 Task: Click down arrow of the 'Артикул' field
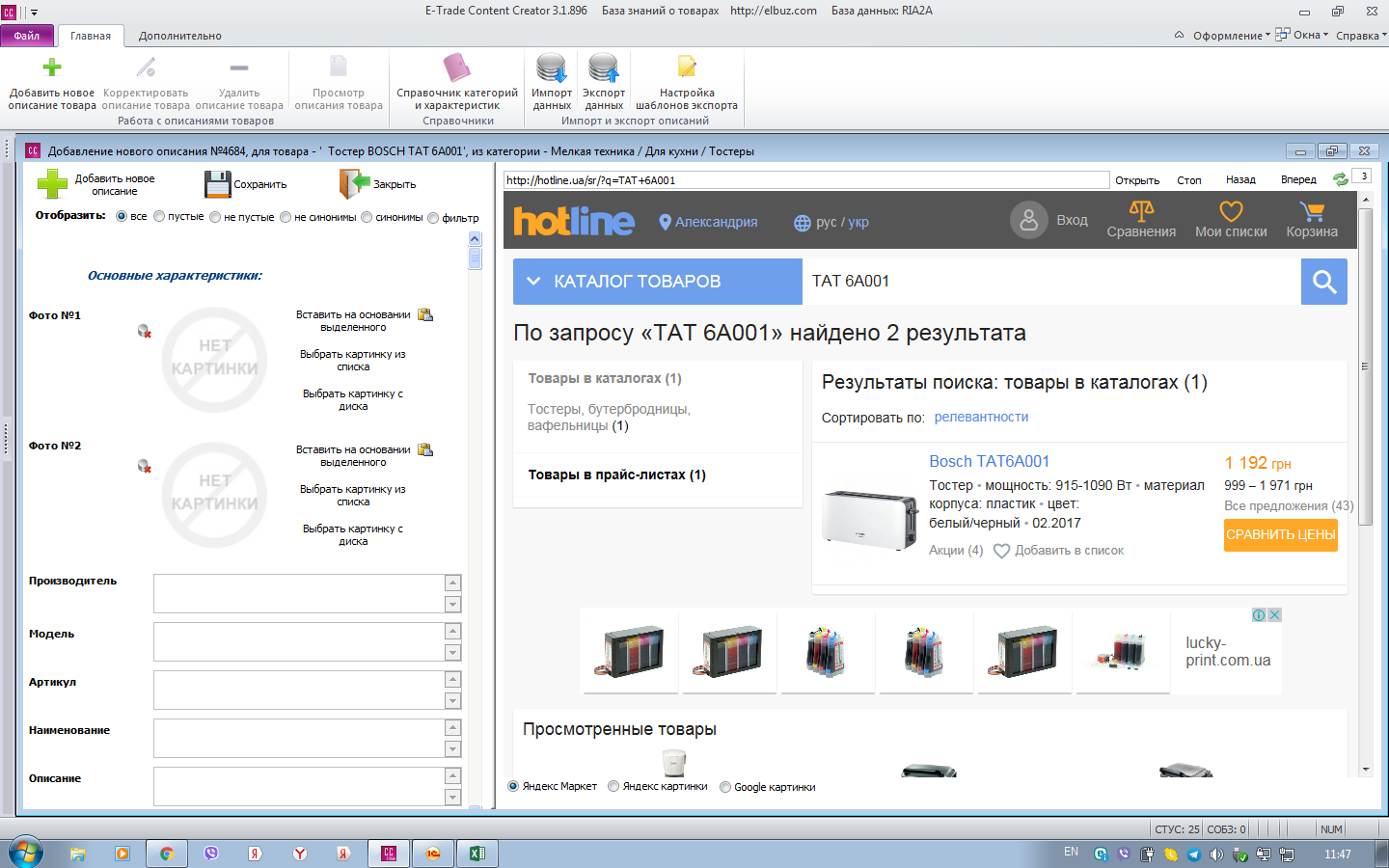[x=452, y=700]
